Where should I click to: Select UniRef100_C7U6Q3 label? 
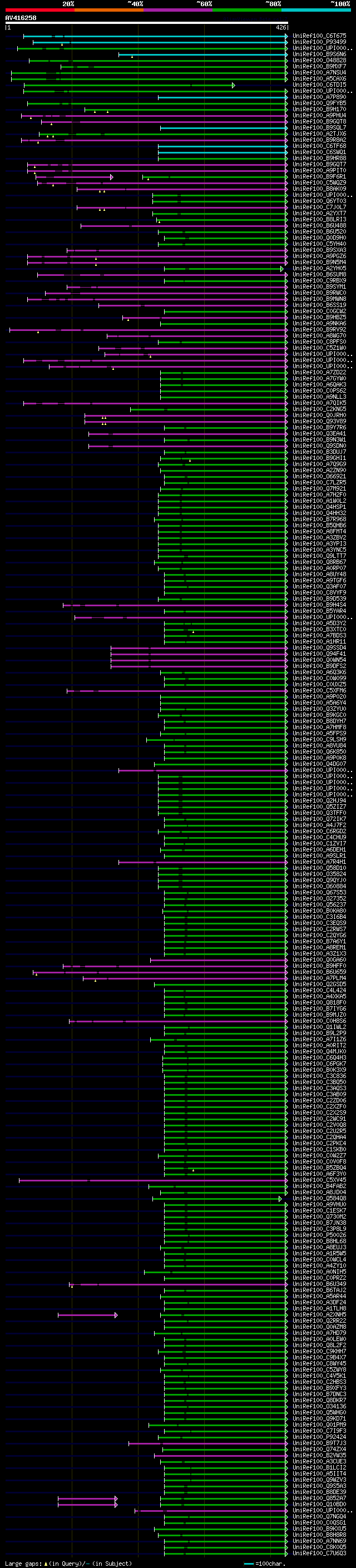(319, 1554)
